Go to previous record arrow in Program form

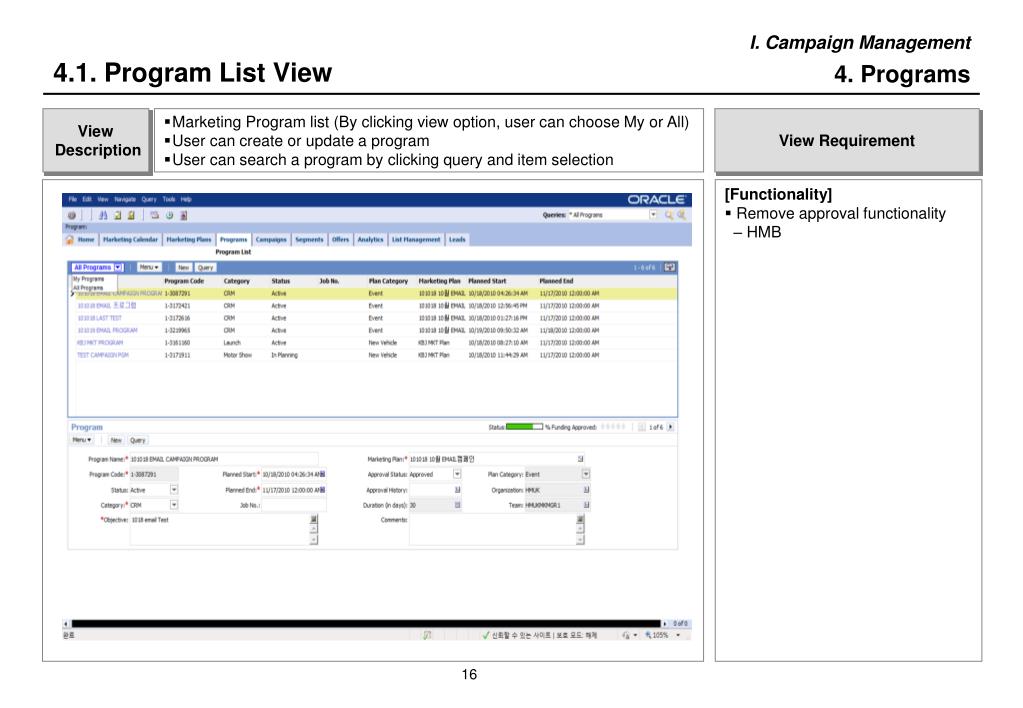[642, 427]
